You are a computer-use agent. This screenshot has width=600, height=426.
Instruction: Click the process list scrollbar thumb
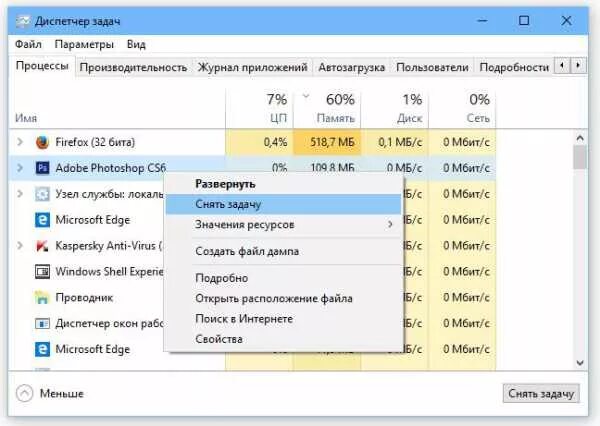tap(580, 157)
